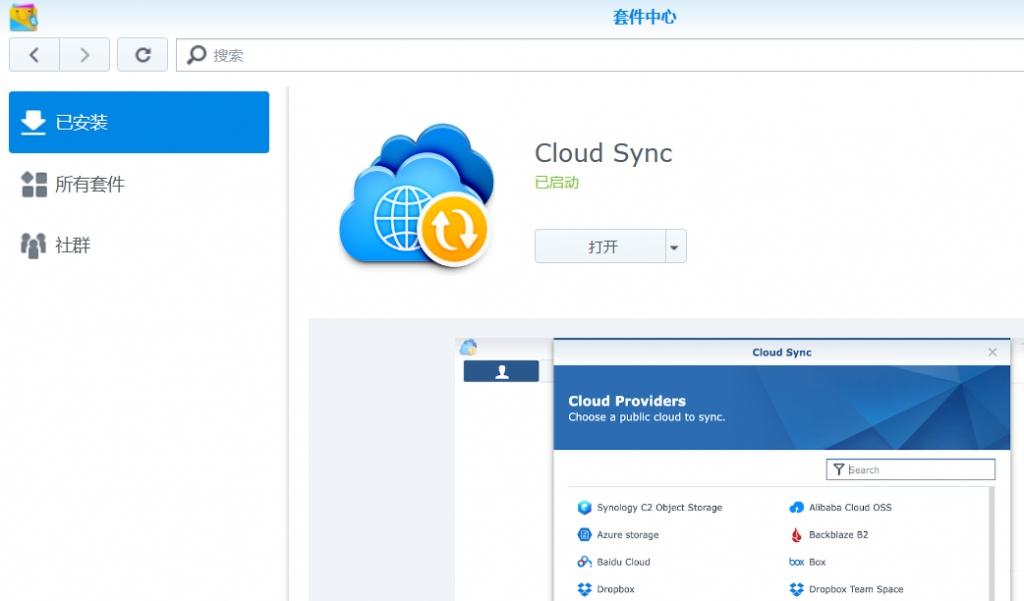Close the Cloud Sync preview dialog
Viewport: 1024px width, 601px height.
click(x=993, y=352)
